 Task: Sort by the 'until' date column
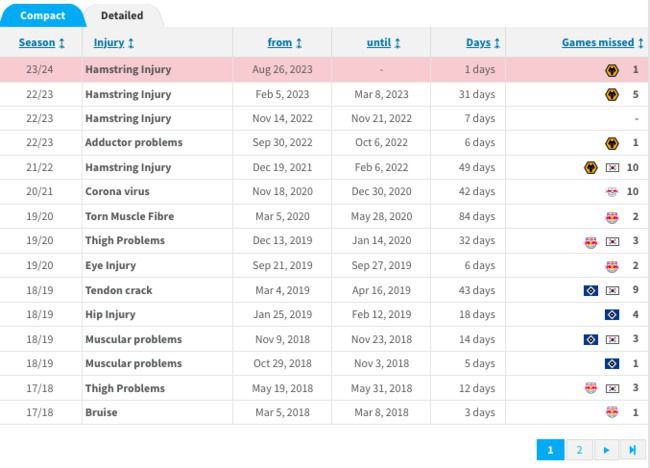tap(383, 43)
